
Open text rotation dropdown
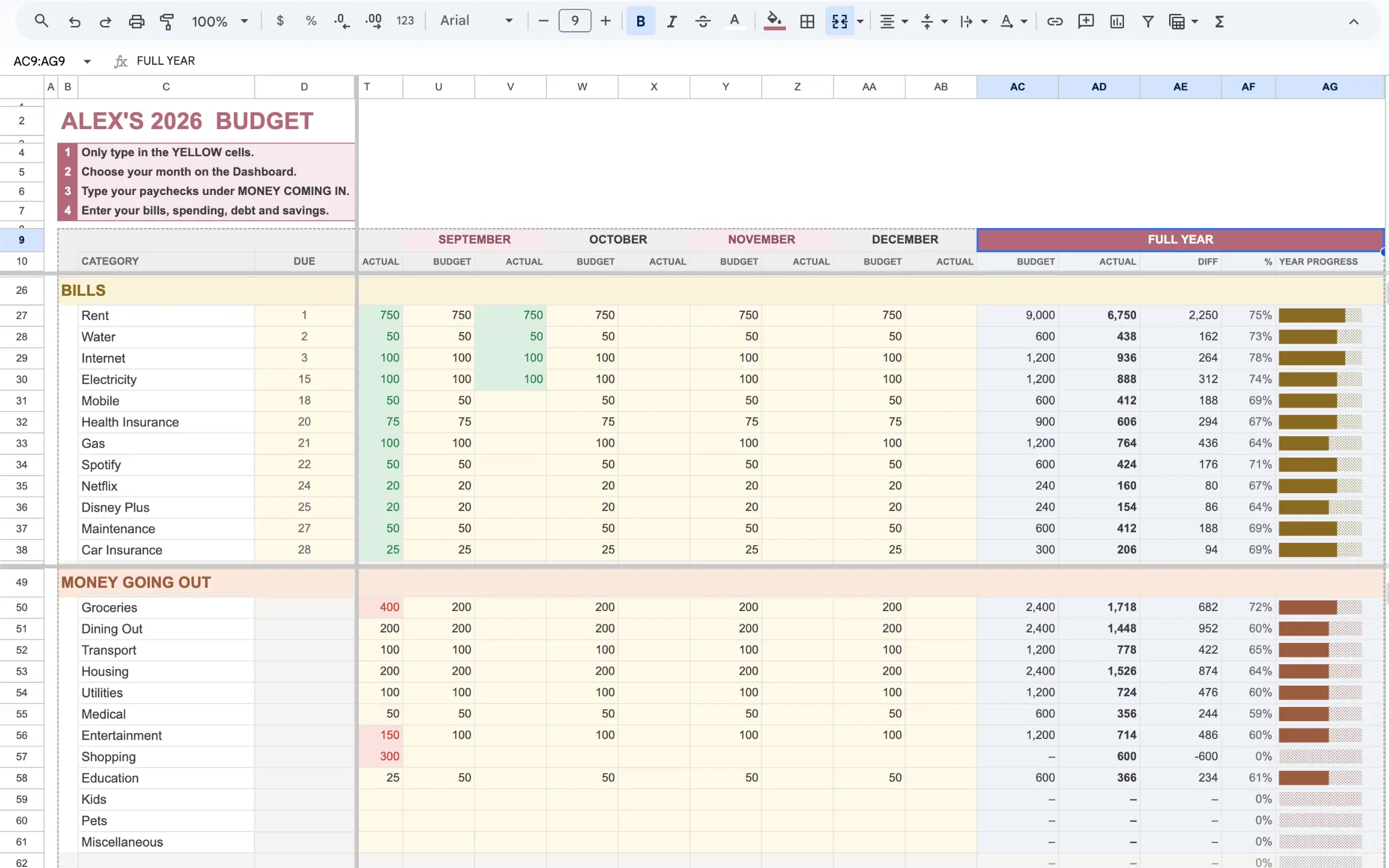[x=1013, y=21]
